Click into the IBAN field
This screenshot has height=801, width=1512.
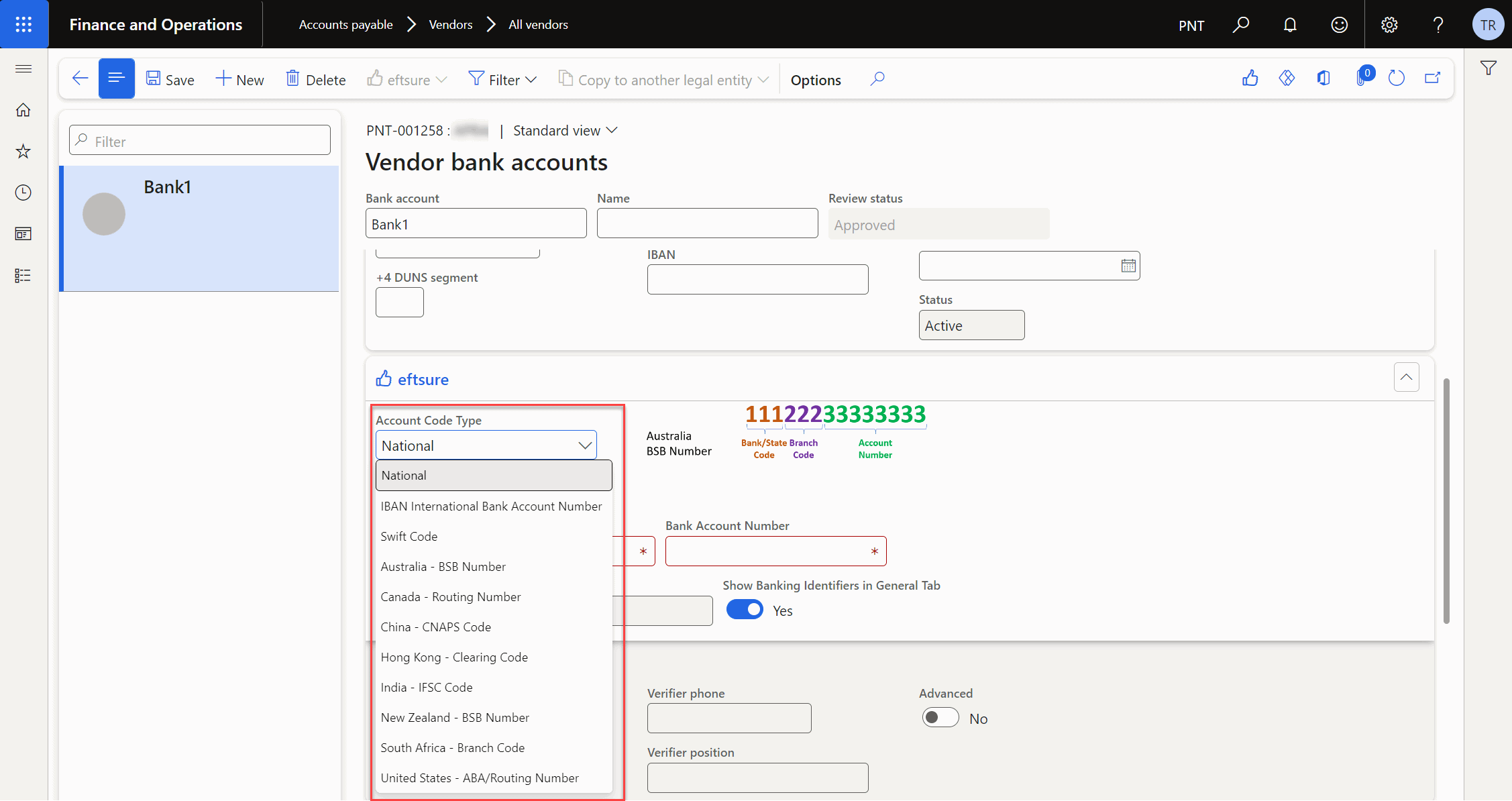pos(758,280)
